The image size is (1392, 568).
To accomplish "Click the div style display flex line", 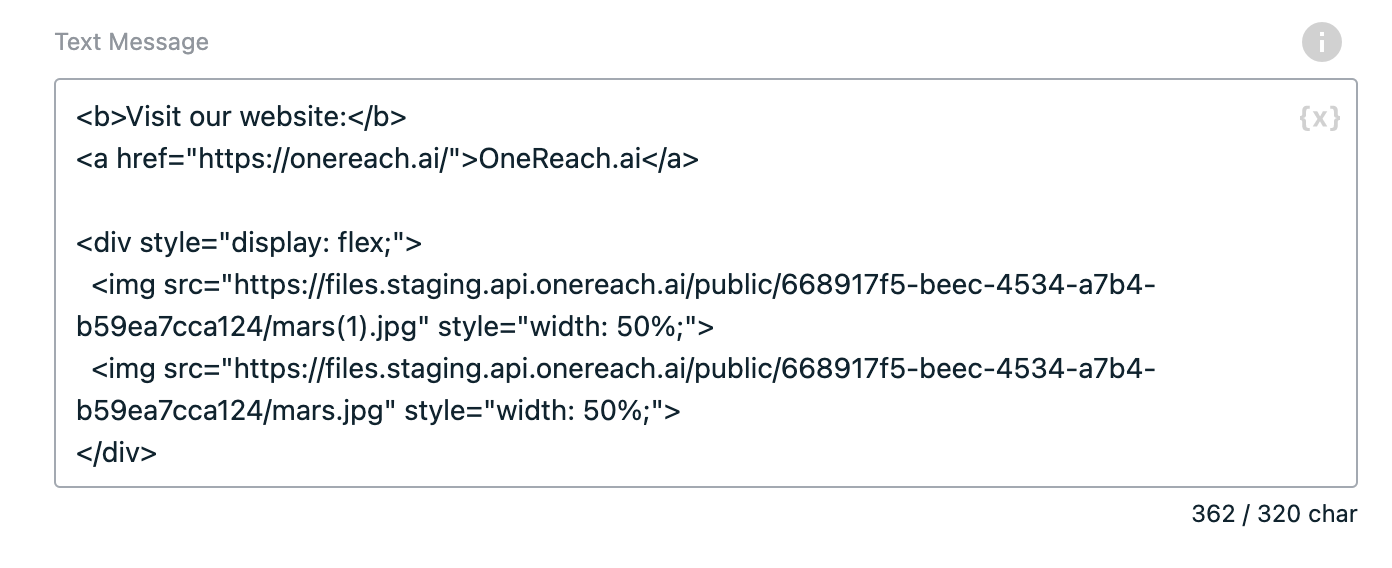I will (x=249, y=244).
